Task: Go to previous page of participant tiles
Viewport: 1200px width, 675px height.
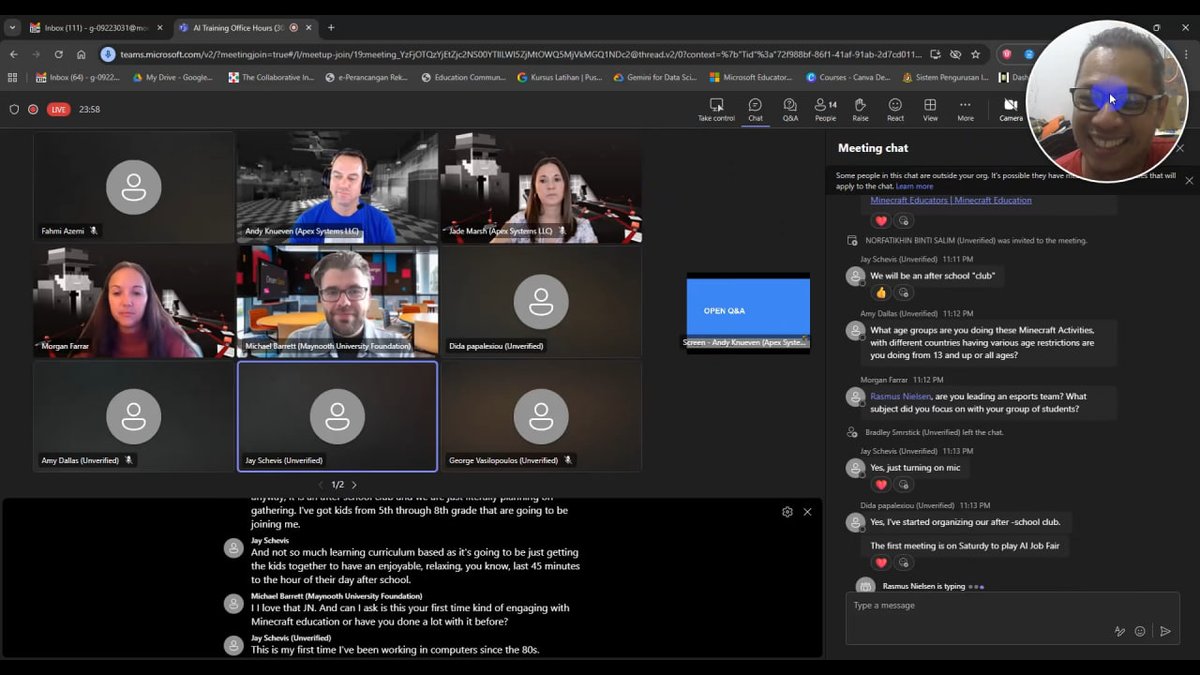Action: (320, 485)
